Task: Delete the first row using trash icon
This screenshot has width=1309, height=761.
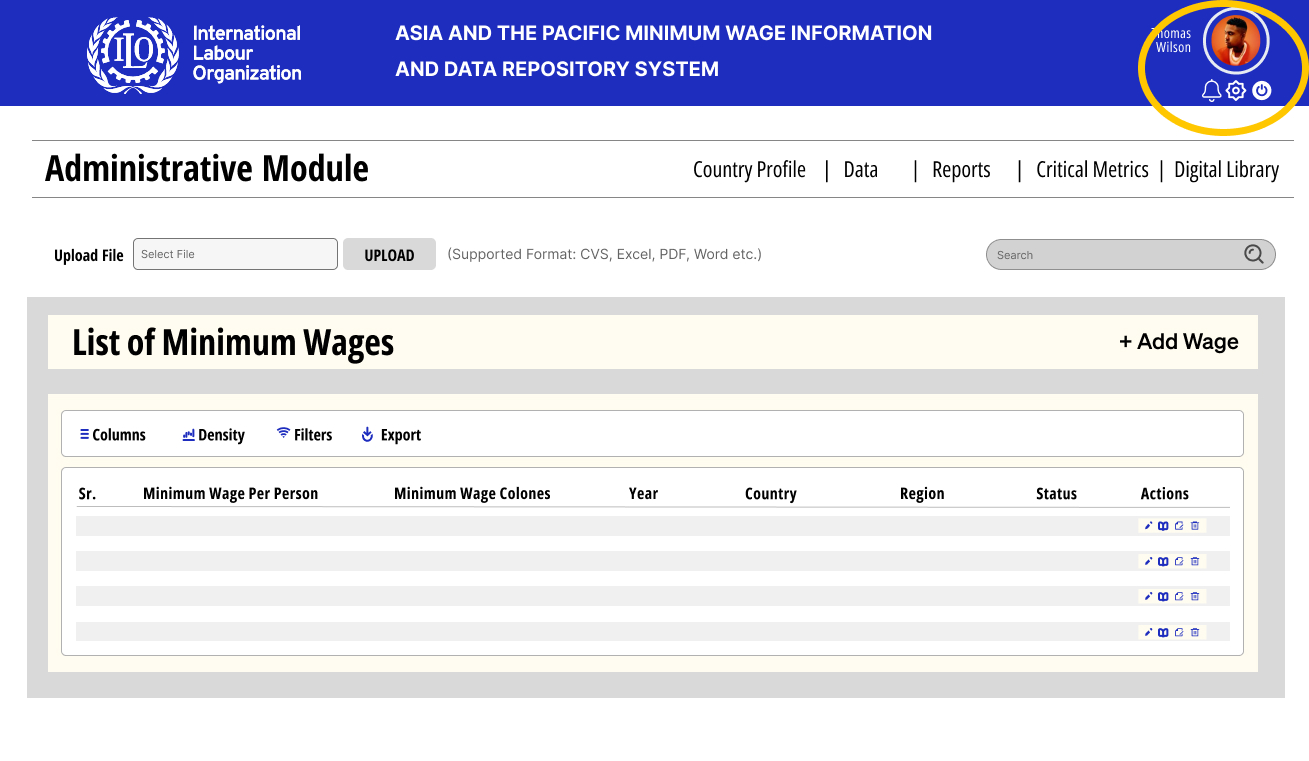Action: 1195,526
